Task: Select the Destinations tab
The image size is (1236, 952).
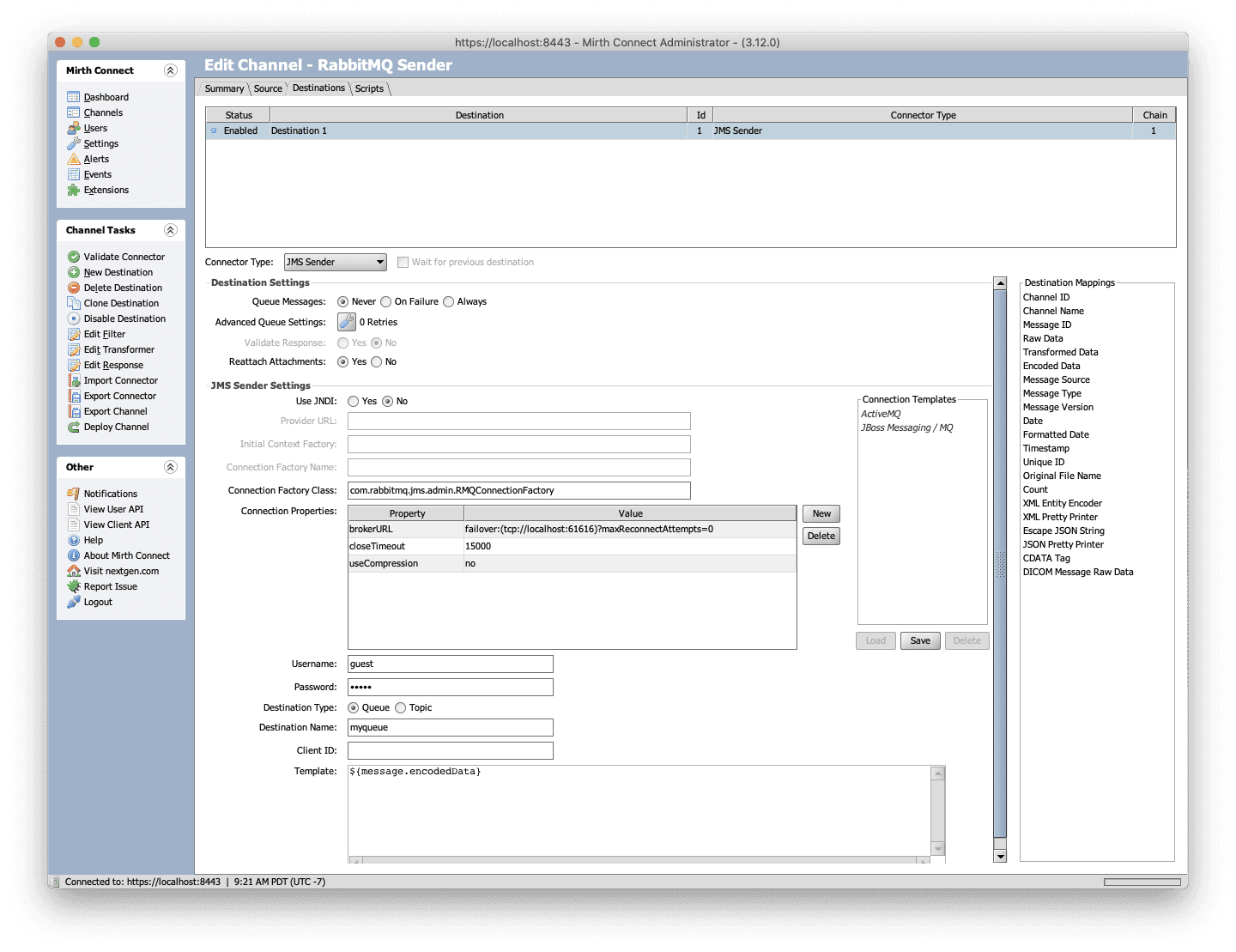Action: point(318,88)
